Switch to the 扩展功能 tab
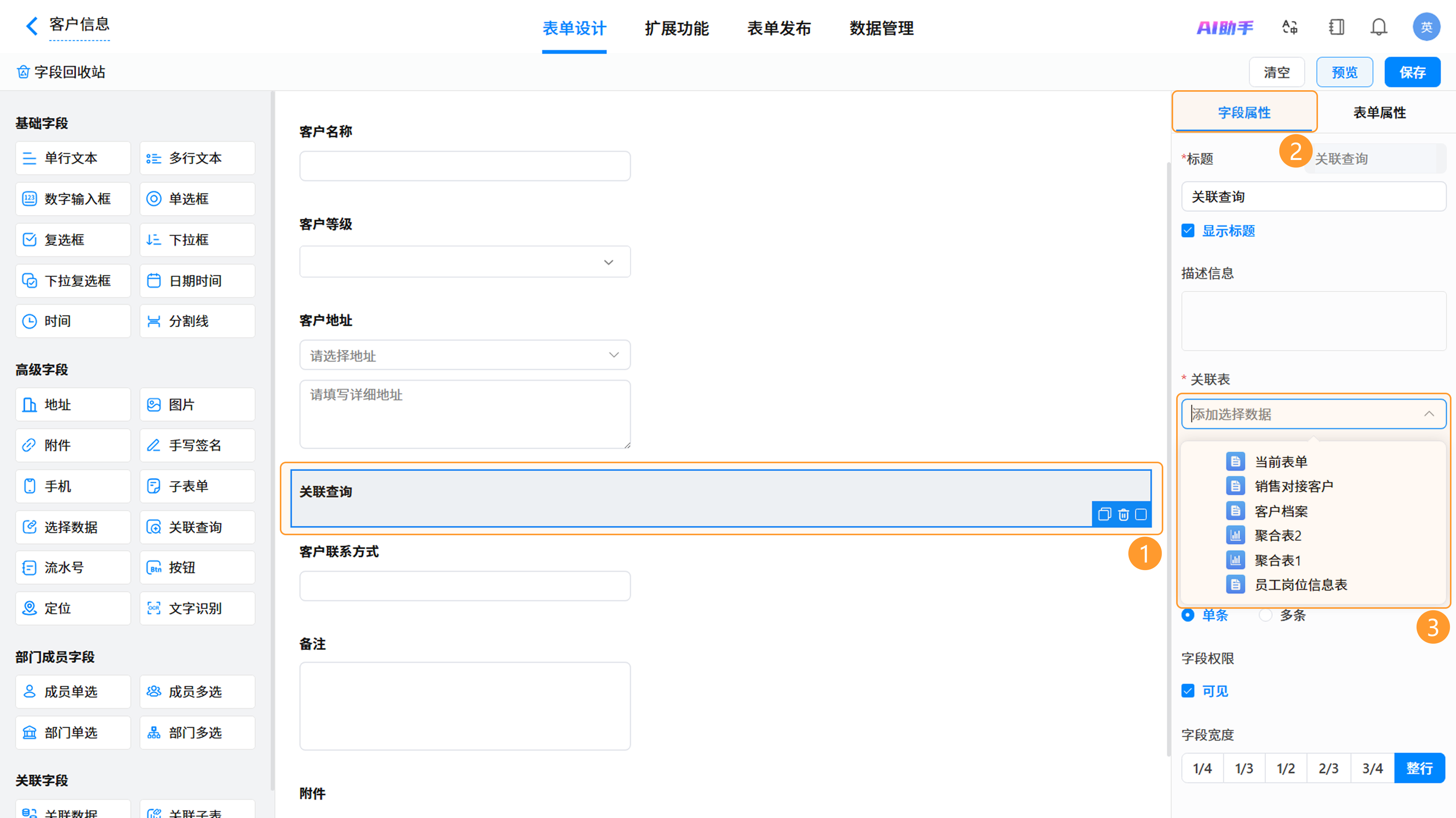Viewport: 1456px width, 818px height. [676, 28]
